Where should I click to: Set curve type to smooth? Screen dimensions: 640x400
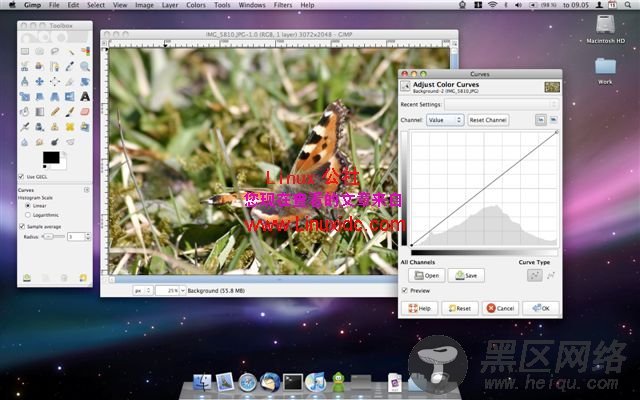[x=535, y=275]
